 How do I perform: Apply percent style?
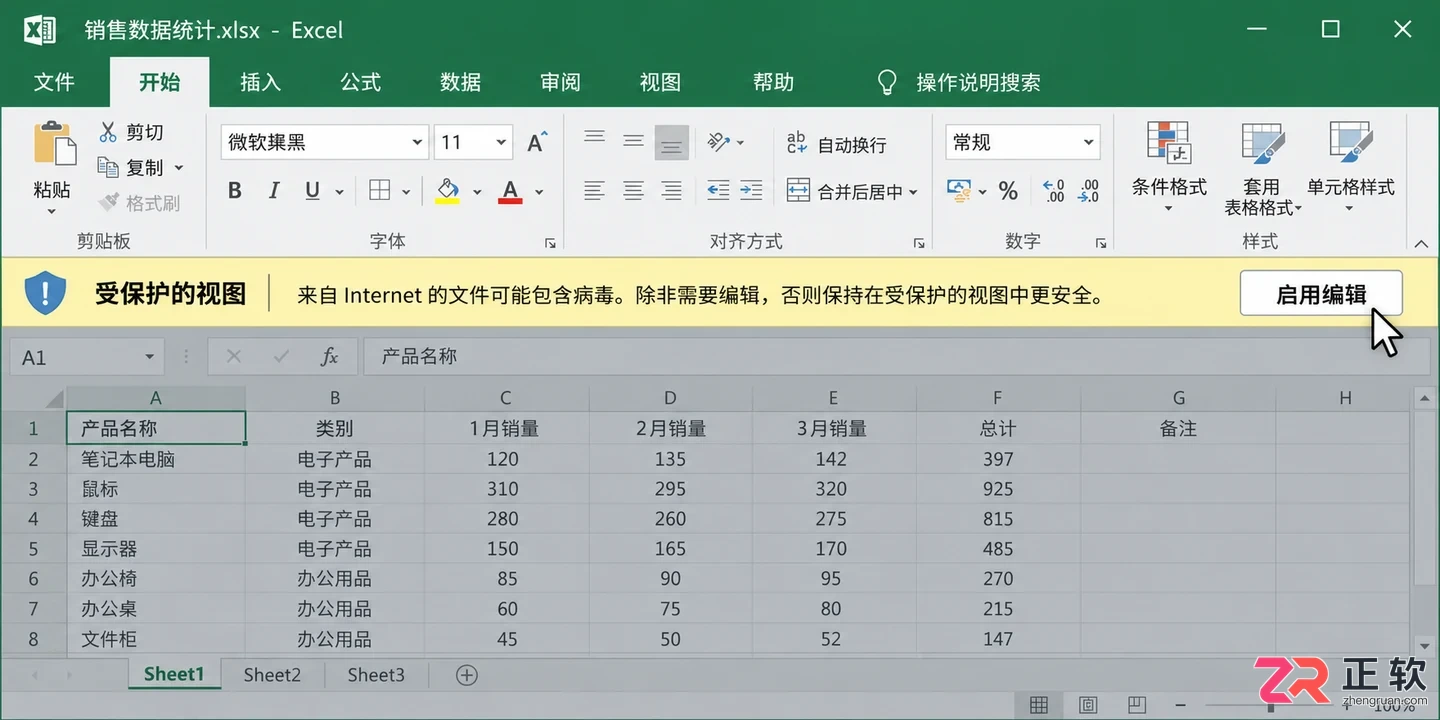(x=1008, y=191)
